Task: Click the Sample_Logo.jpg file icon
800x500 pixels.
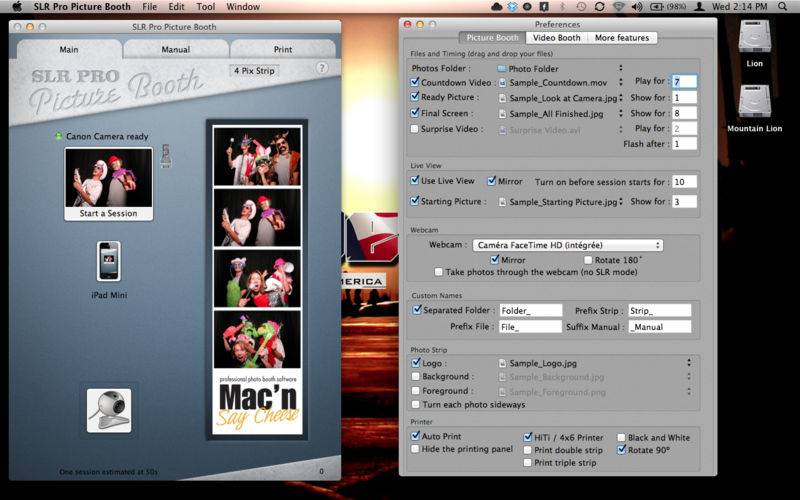Action: (x=503, y=363)
